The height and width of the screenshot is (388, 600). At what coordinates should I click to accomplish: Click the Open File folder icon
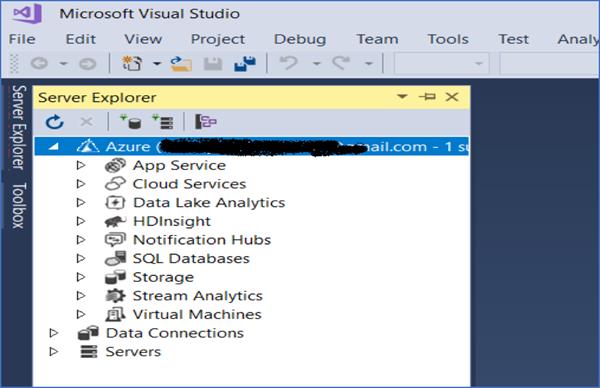pos(181,63)
